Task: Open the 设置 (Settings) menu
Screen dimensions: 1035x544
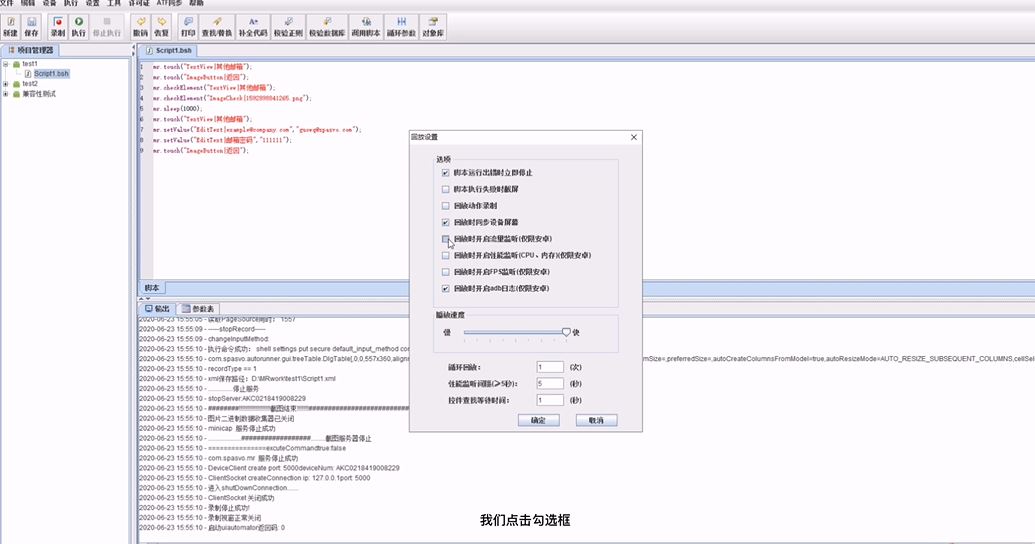Action: pyautogui.click(x=92, y=3)
